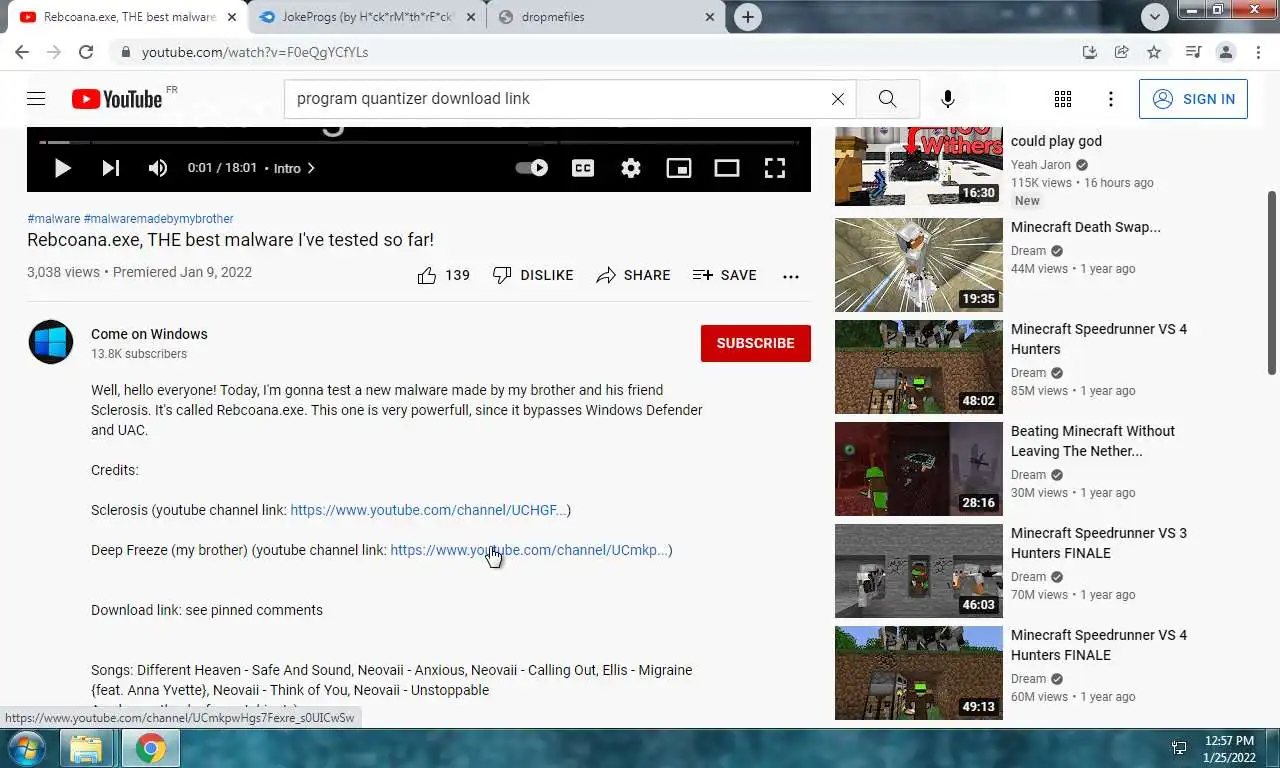Clear the search box text
1280x768 pixels.
838,98
